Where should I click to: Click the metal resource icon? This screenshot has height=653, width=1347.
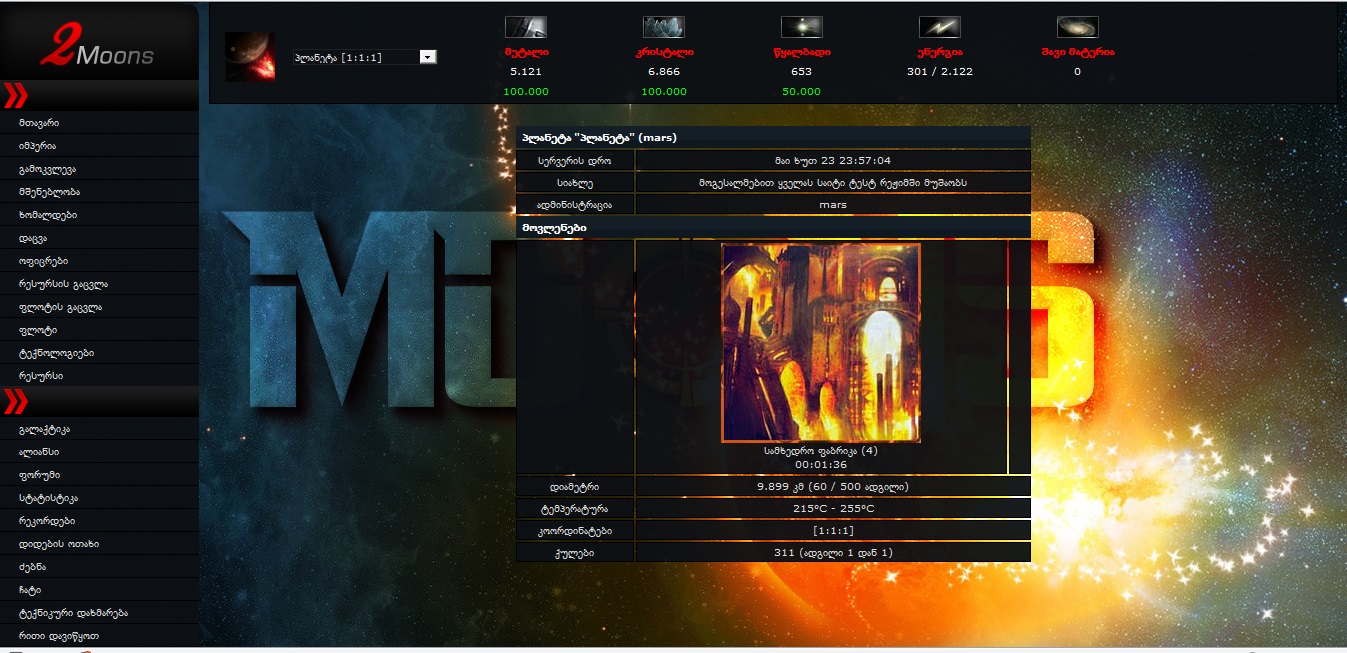coord(525,27)
